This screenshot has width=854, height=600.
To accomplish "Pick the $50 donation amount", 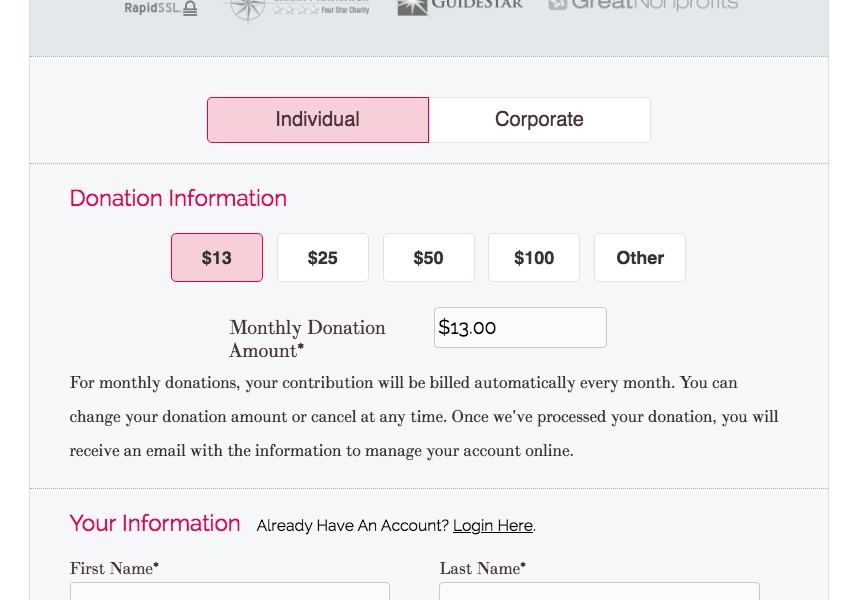I will tap(428, 258).
